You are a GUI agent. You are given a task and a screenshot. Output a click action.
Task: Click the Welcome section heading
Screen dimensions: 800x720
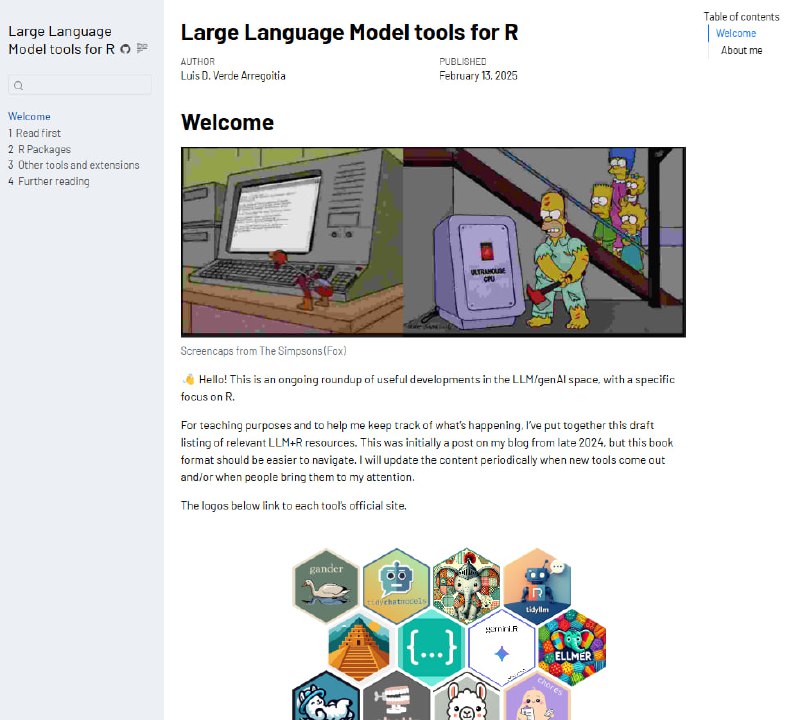pos(228,122)
